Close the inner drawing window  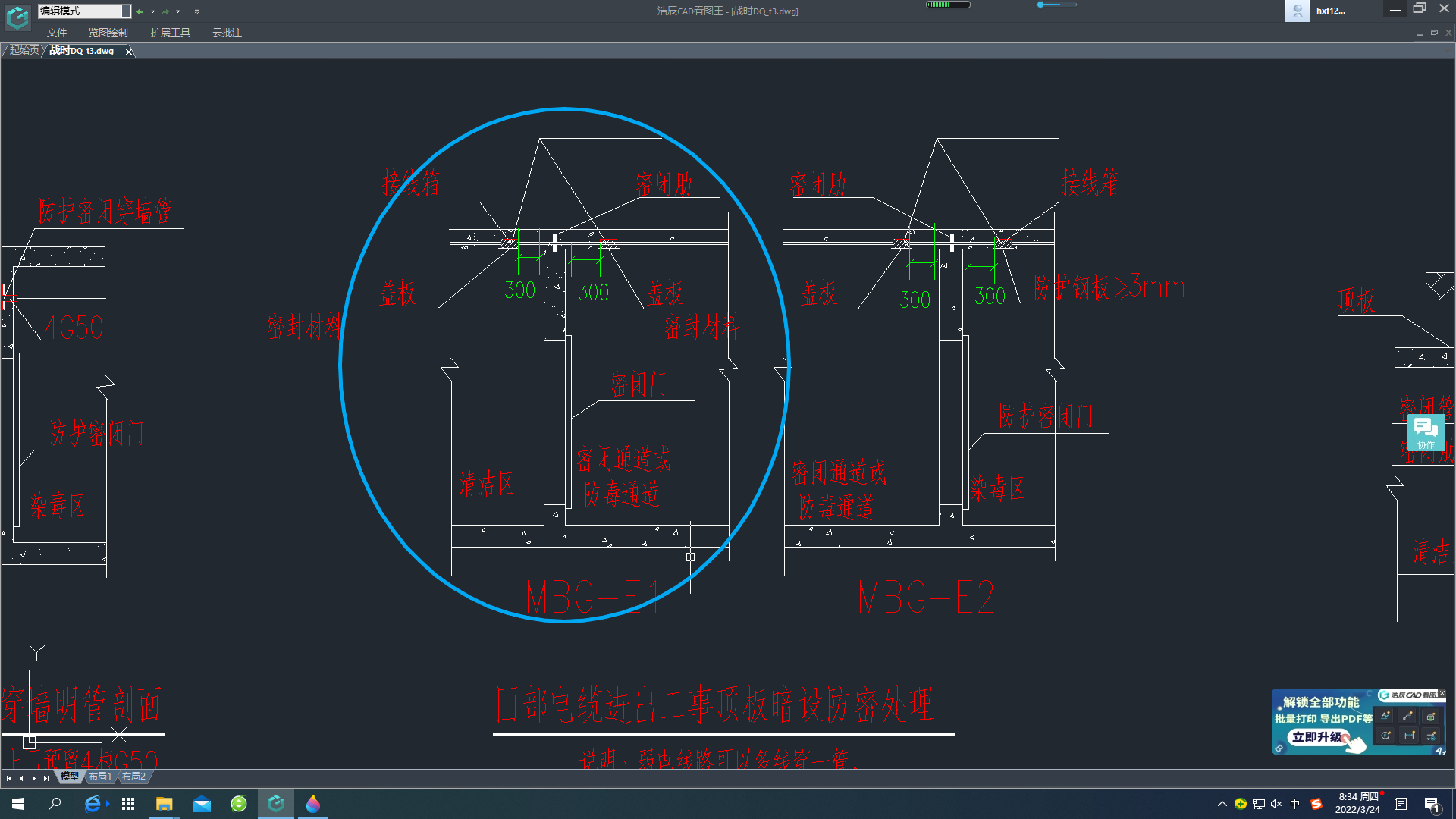(1448, 33)
